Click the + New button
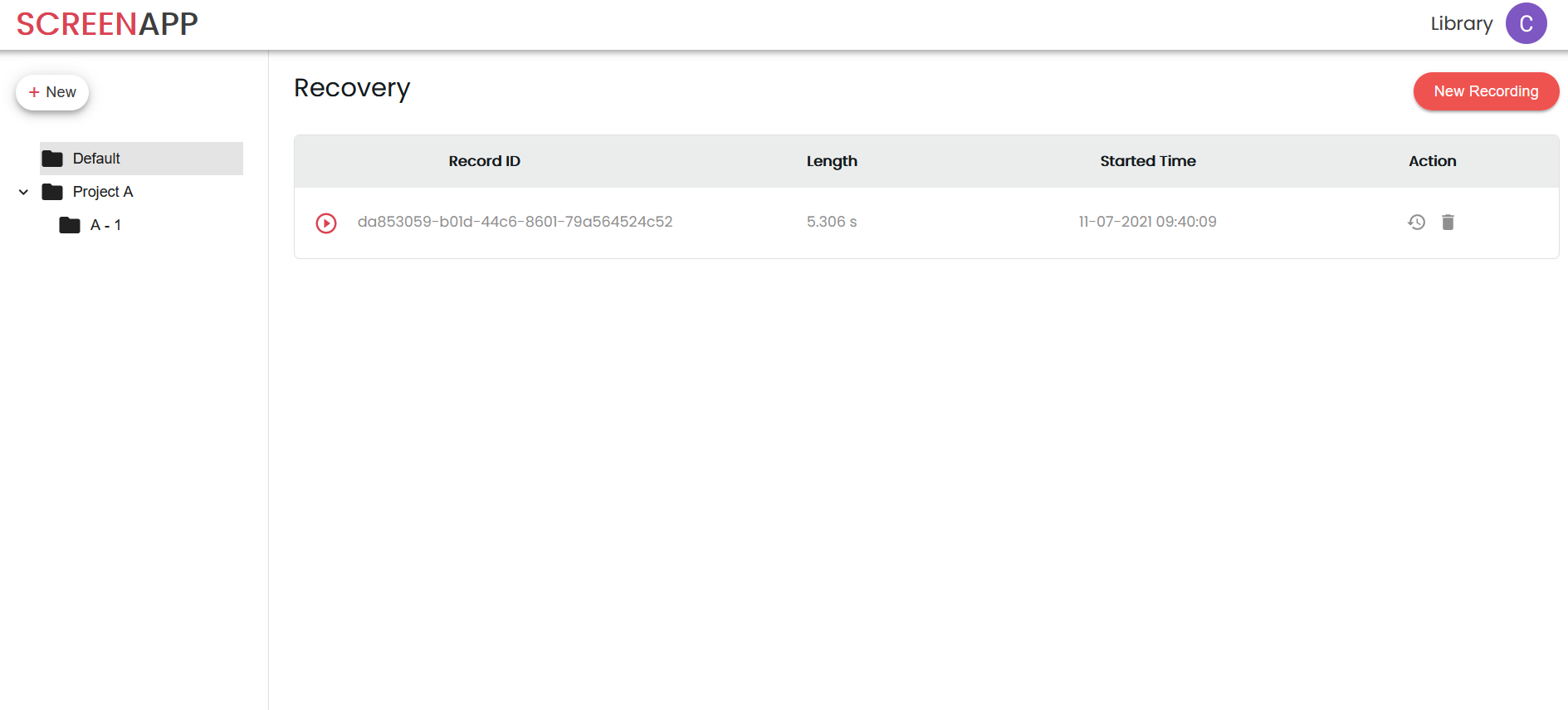 (x=52, y=92)
